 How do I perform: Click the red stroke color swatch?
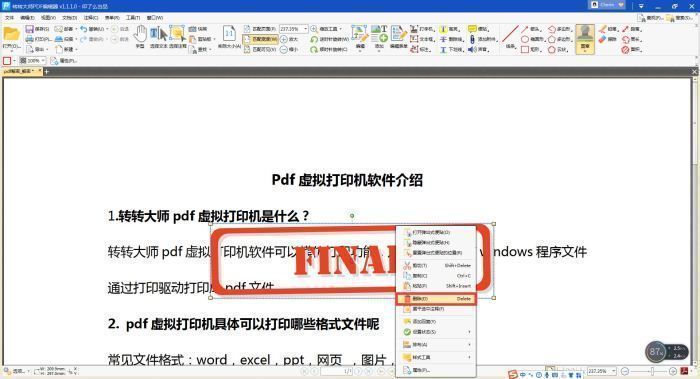coord(7,60)
